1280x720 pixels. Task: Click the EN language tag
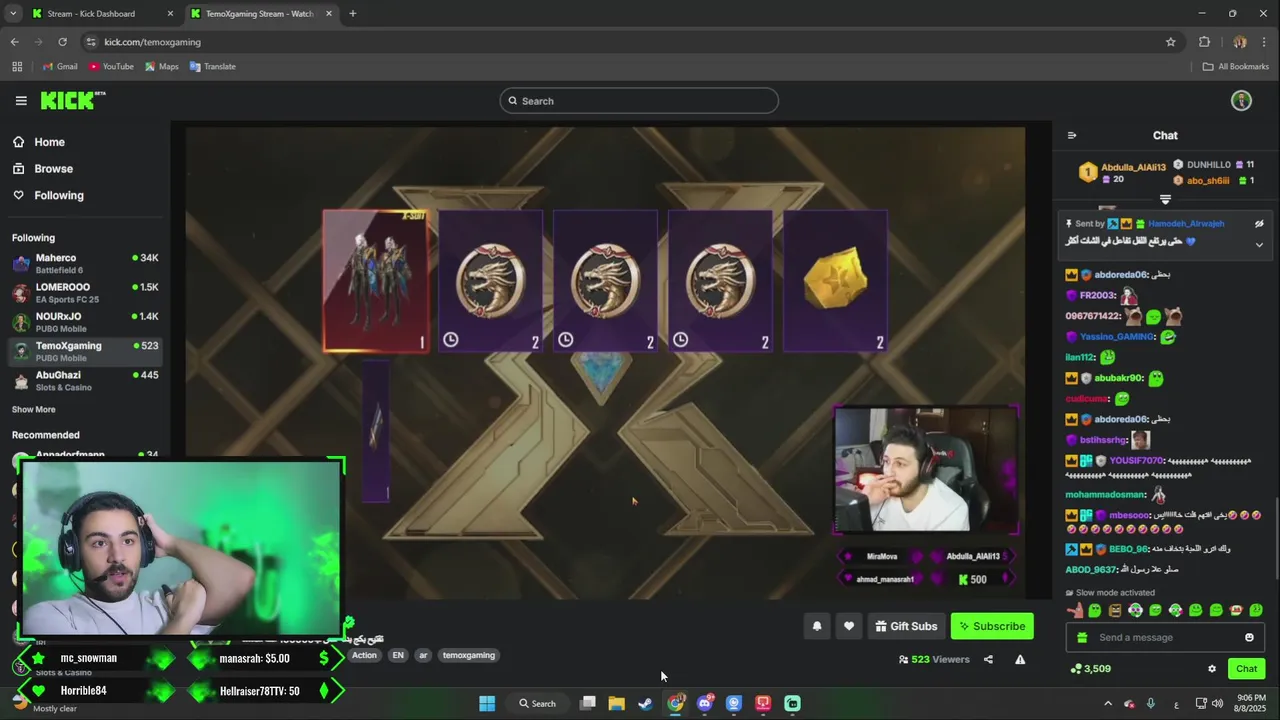pyautogui.click(x=398, y=655)
